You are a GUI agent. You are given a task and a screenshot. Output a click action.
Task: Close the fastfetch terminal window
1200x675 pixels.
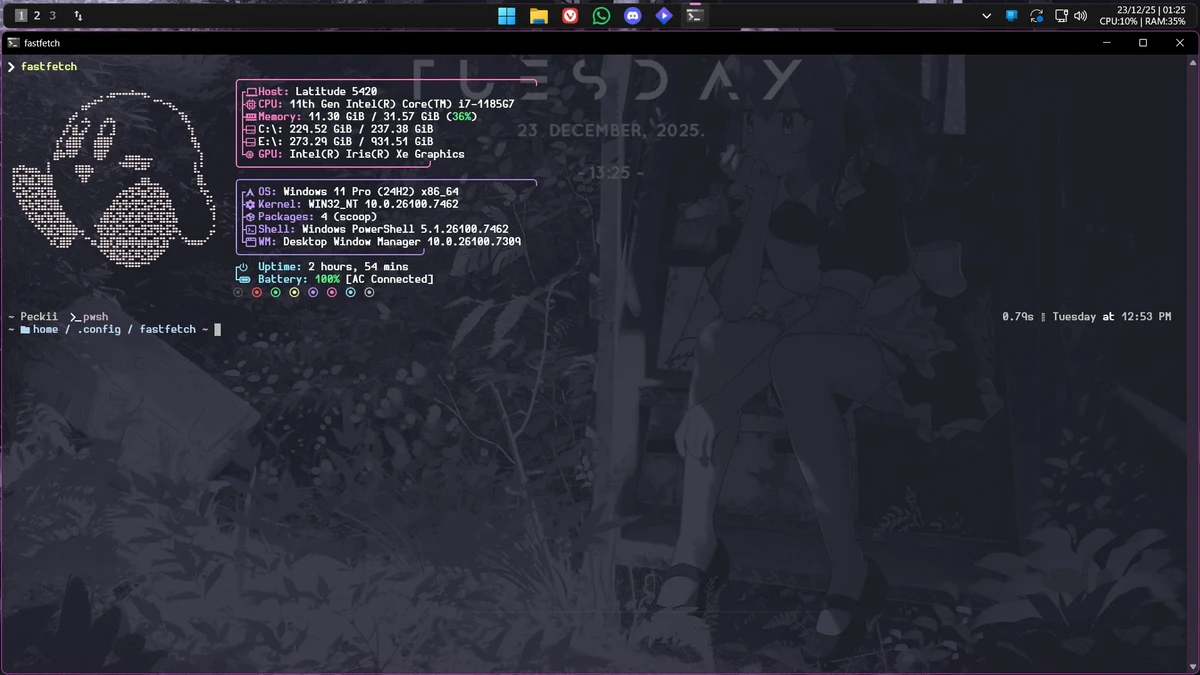[x=1179, y=43]
